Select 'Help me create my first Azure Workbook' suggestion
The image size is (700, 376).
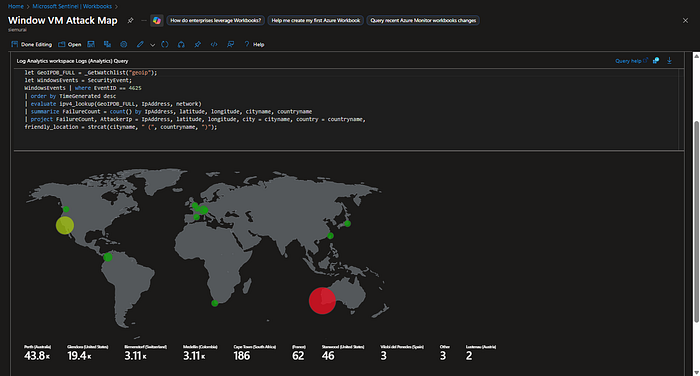(316, 21)
